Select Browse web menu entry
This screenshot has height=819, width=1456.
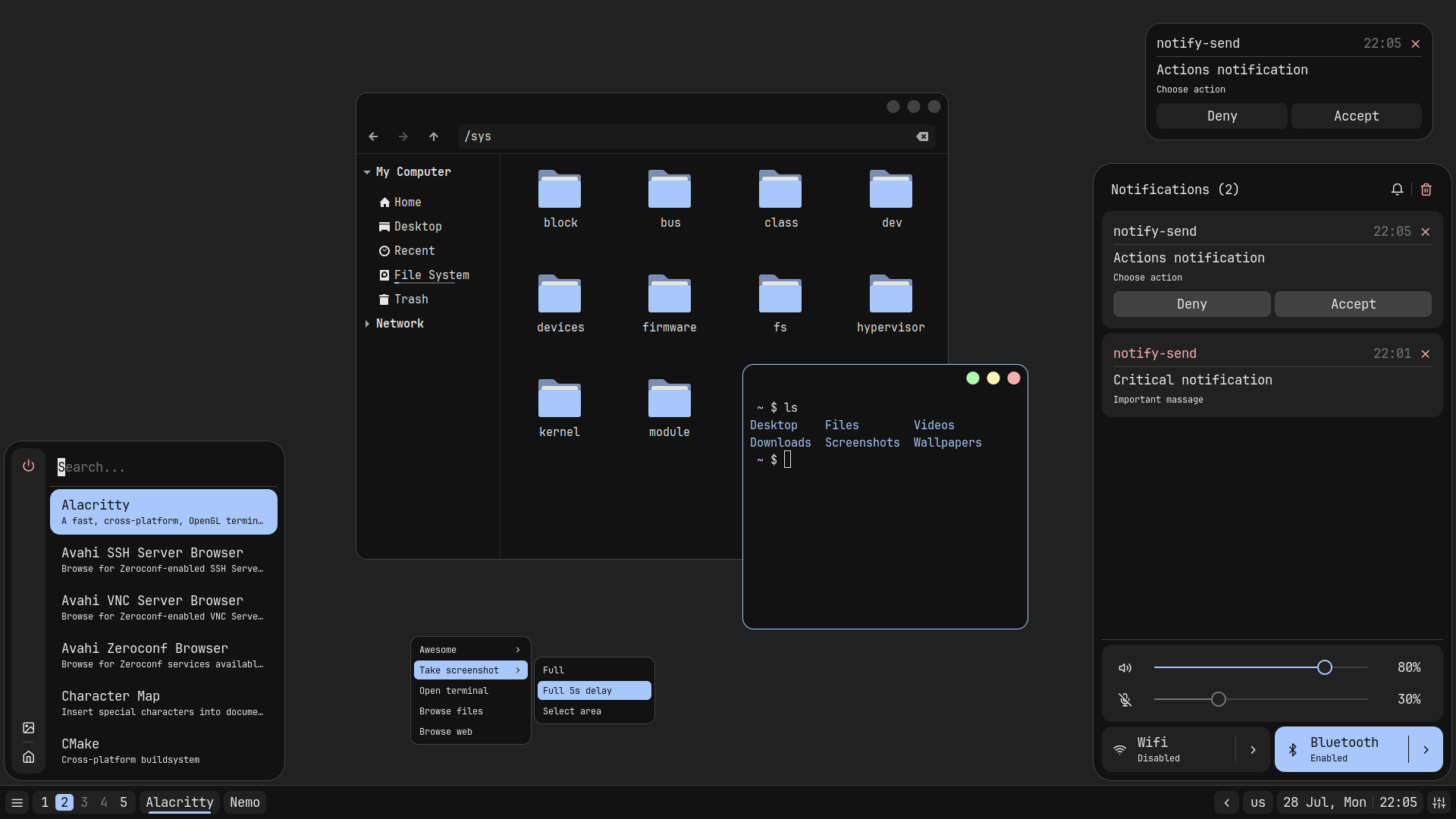(x=470, y=732)
